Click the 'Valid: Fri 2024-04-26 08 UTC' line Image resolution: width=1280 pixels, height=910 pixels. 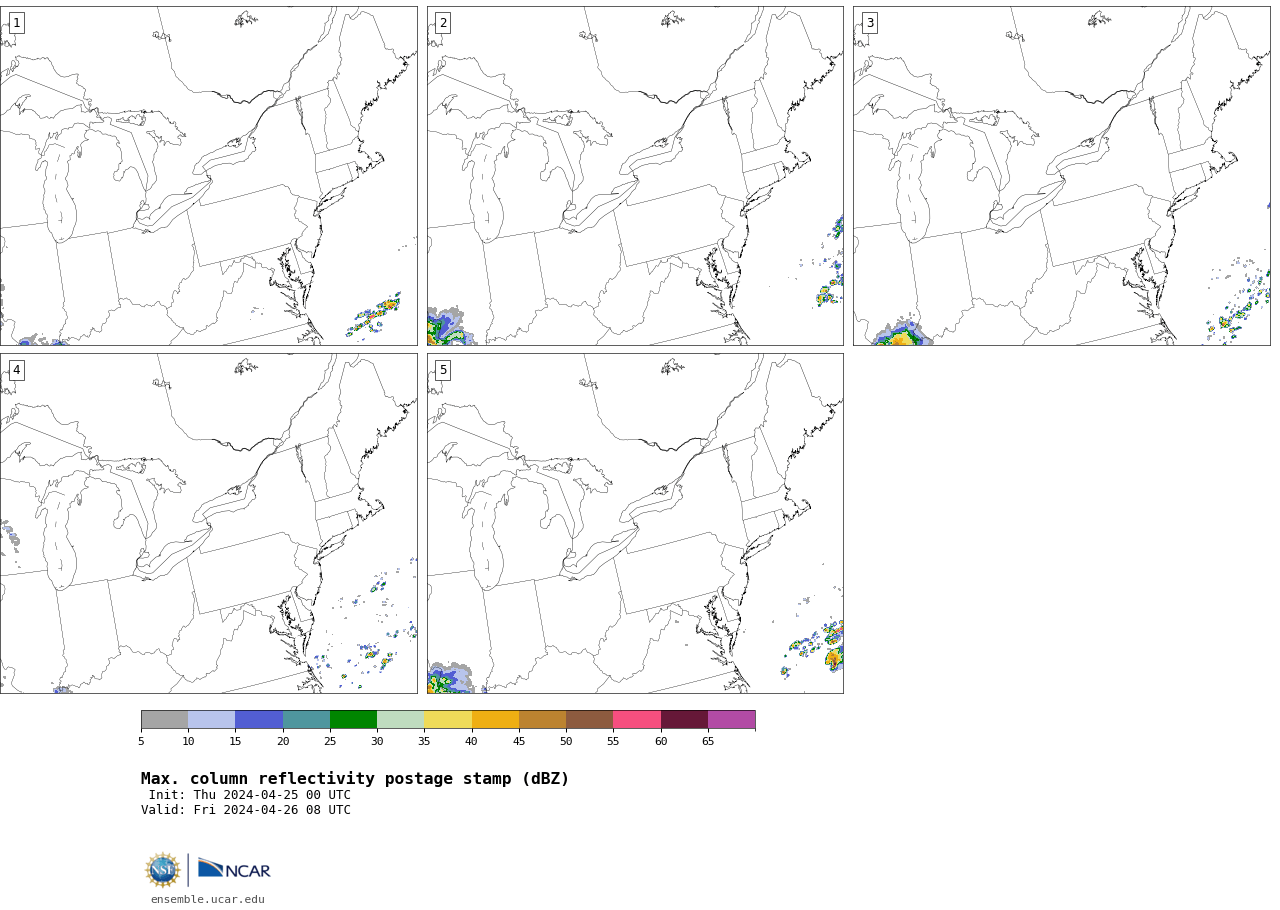point(246,810)
